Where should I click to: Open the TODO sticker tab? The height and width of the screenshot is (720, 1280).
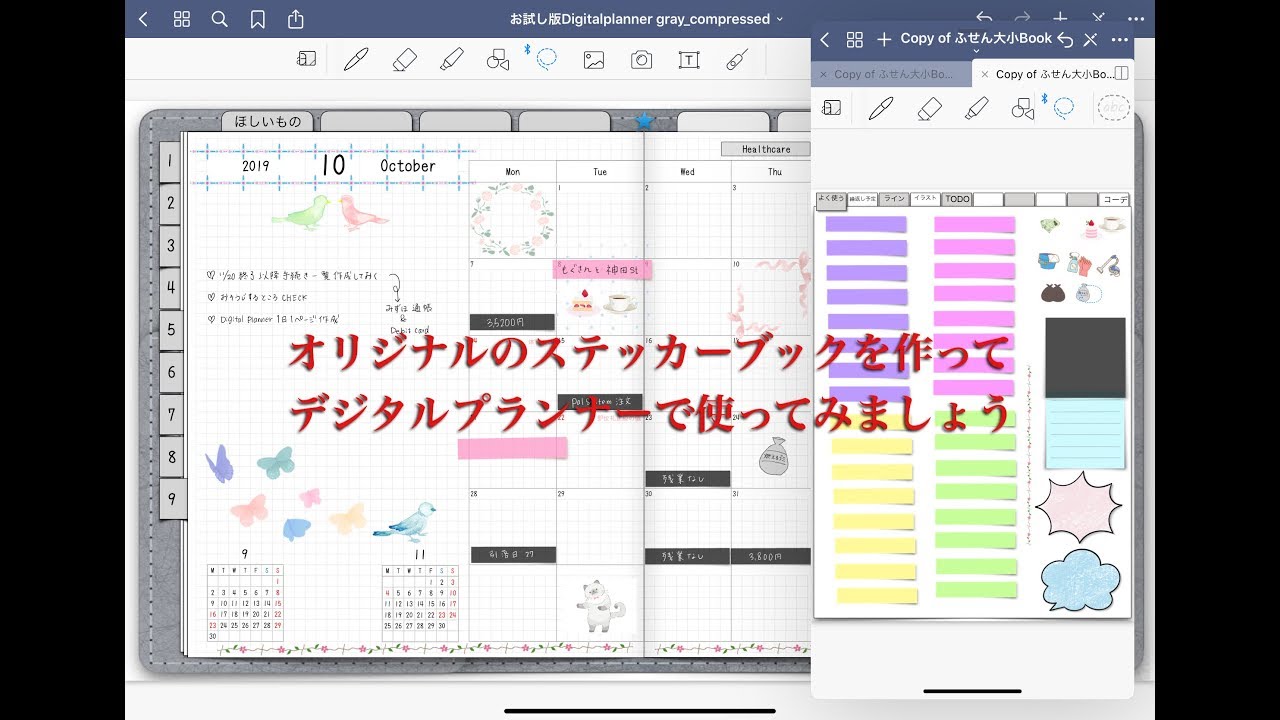point(957,199)
